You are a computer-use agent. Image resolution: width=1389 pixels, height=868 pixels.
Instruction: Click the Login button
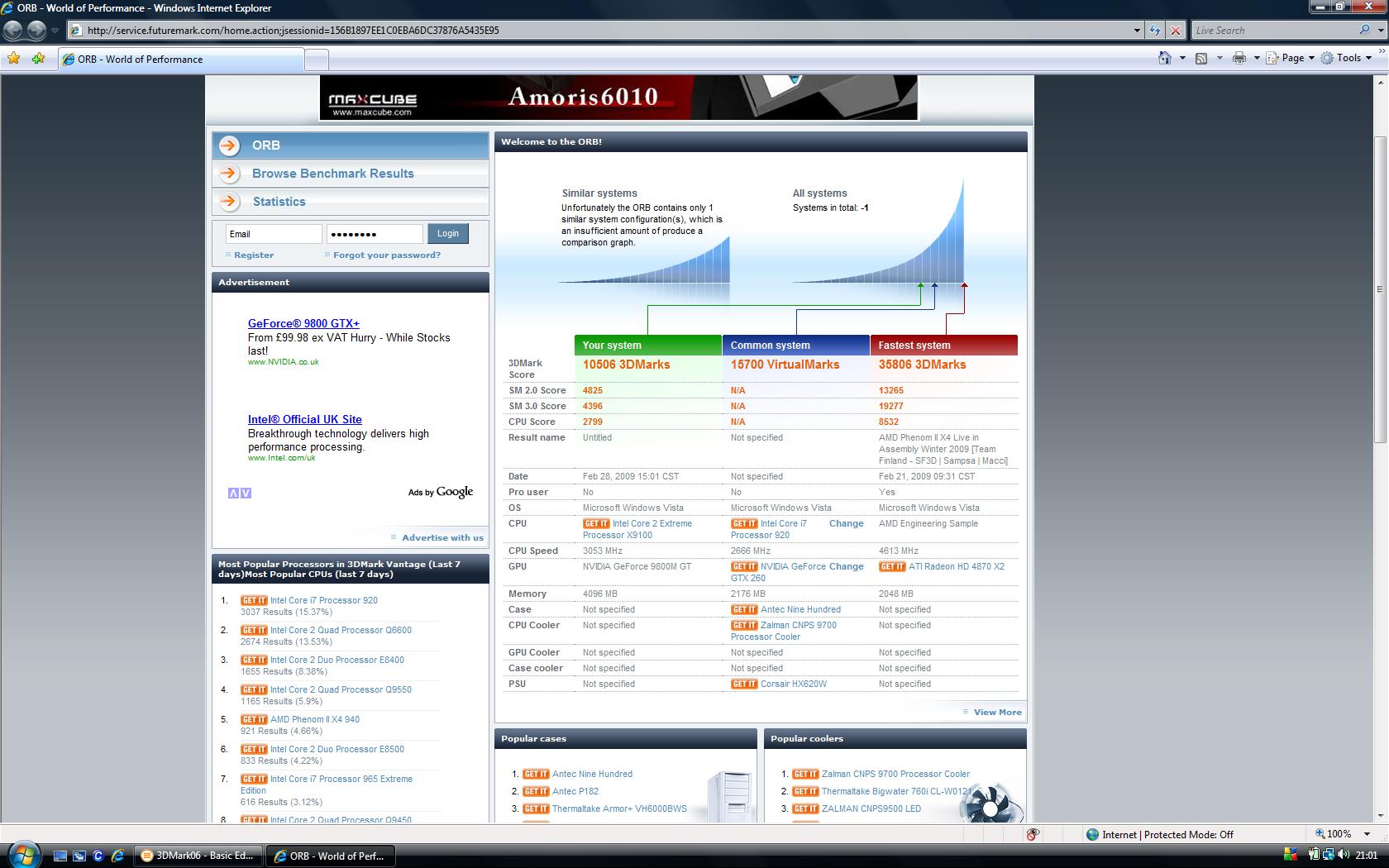pyautogui.click(x=448, y=234)
